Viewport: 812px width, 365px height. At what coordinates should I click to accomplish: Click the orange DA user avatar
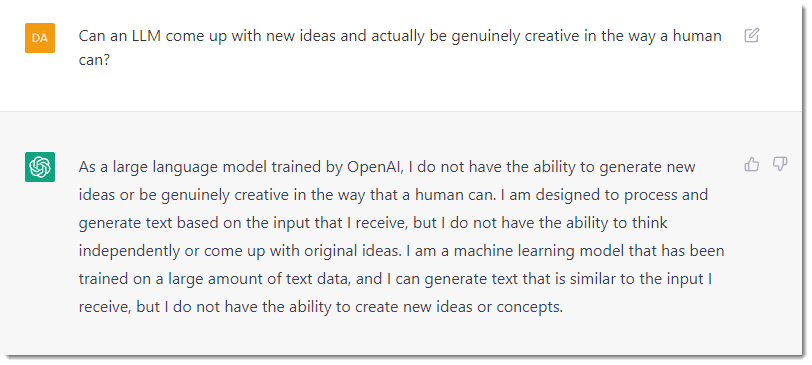point(40,38)
